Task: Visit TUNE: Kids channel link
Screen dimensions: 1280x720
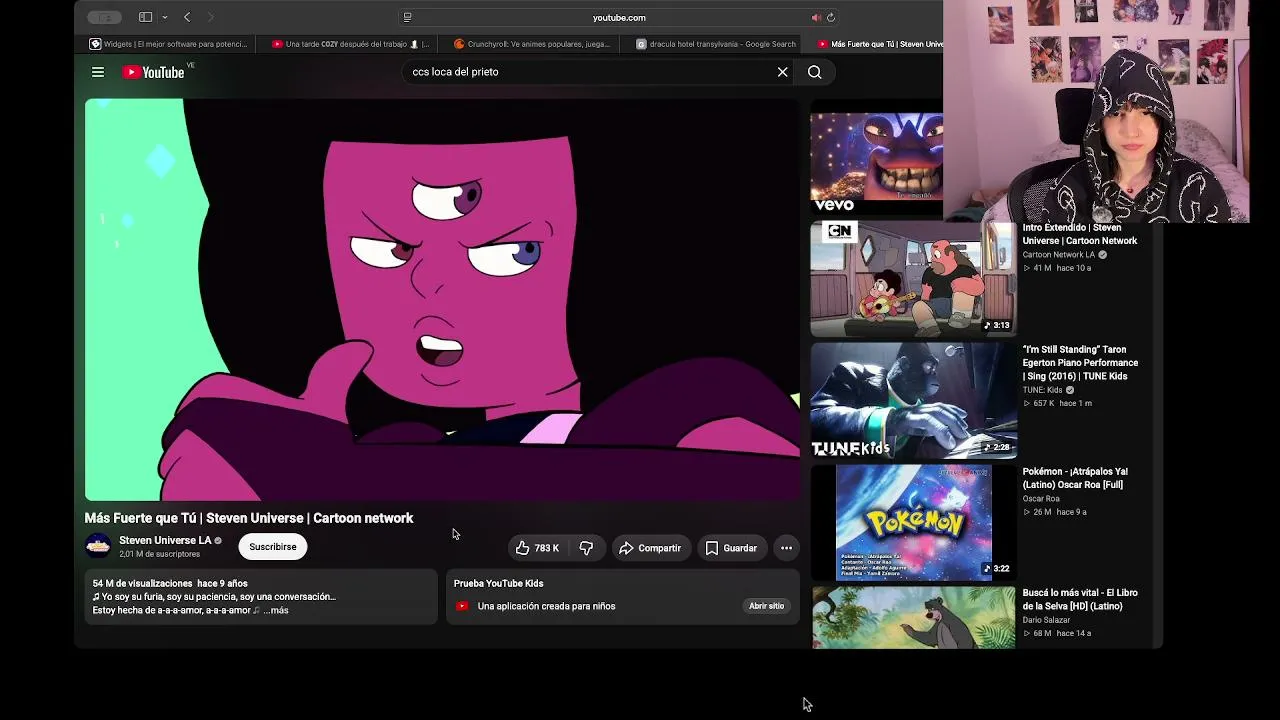Action: 1042,390
